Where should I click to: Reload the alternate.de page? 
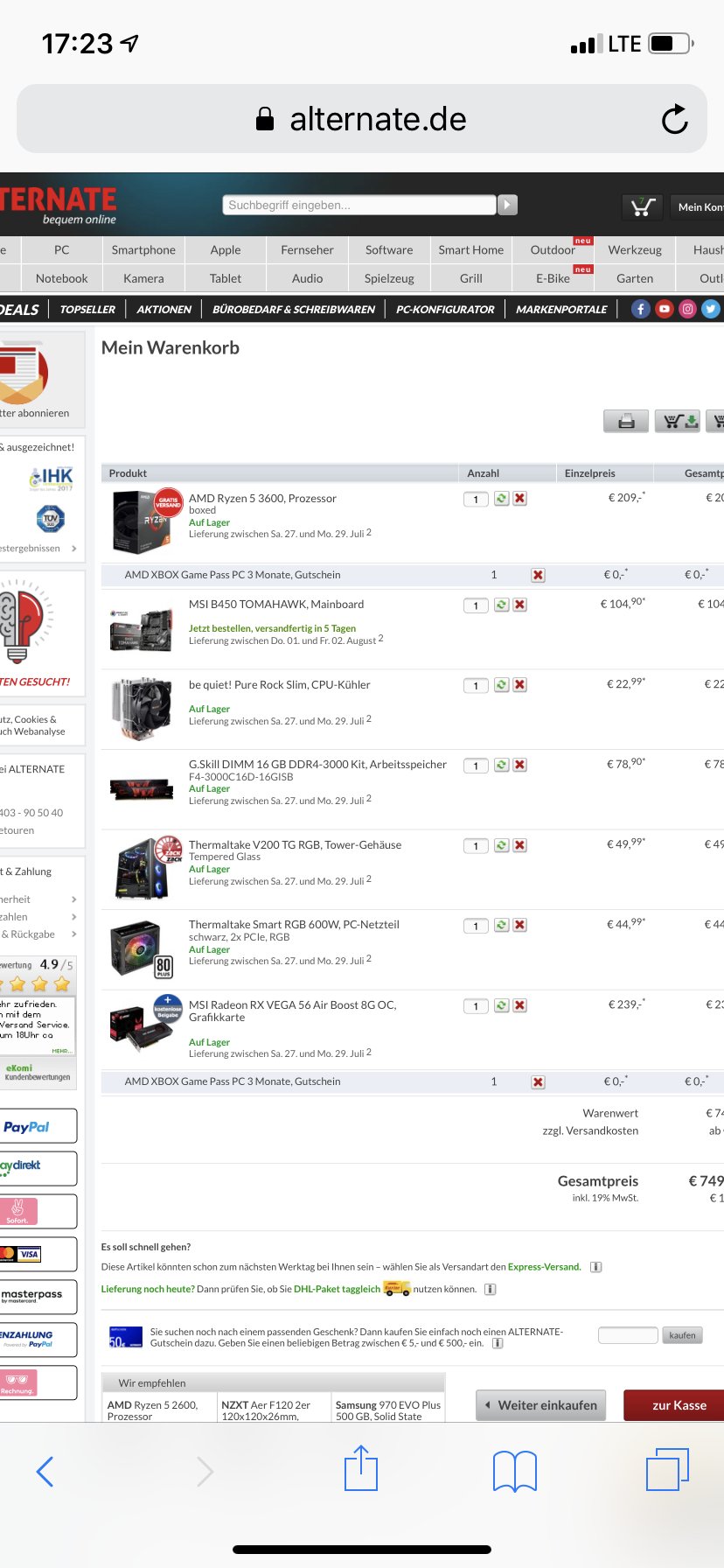tap(674, 119)
